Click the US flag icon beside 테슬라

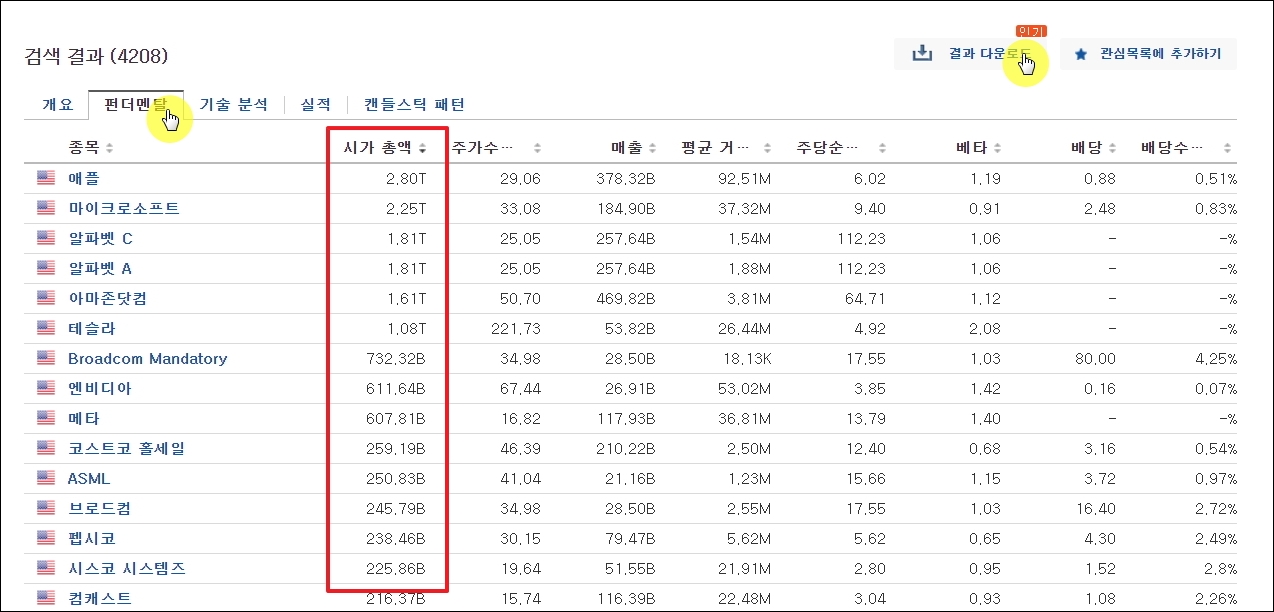[46, 328]
